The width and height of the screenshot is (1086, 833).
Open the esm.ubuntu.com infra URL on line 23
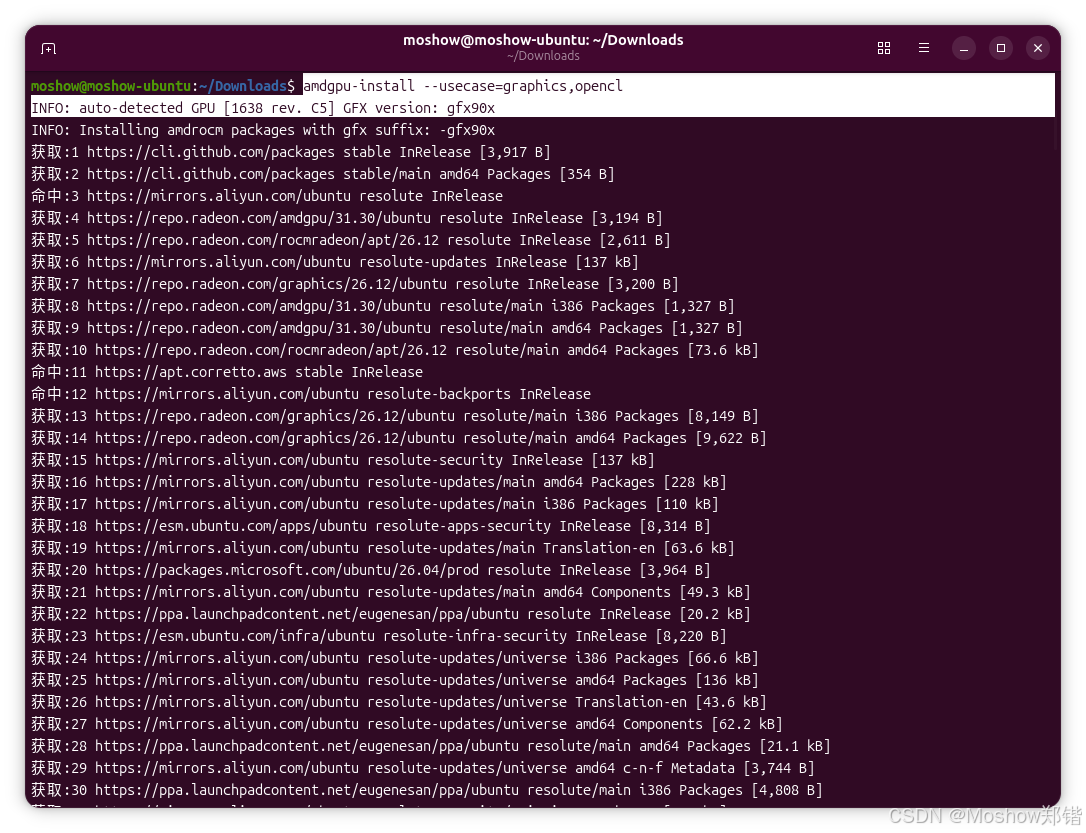[x=235, y=636]
